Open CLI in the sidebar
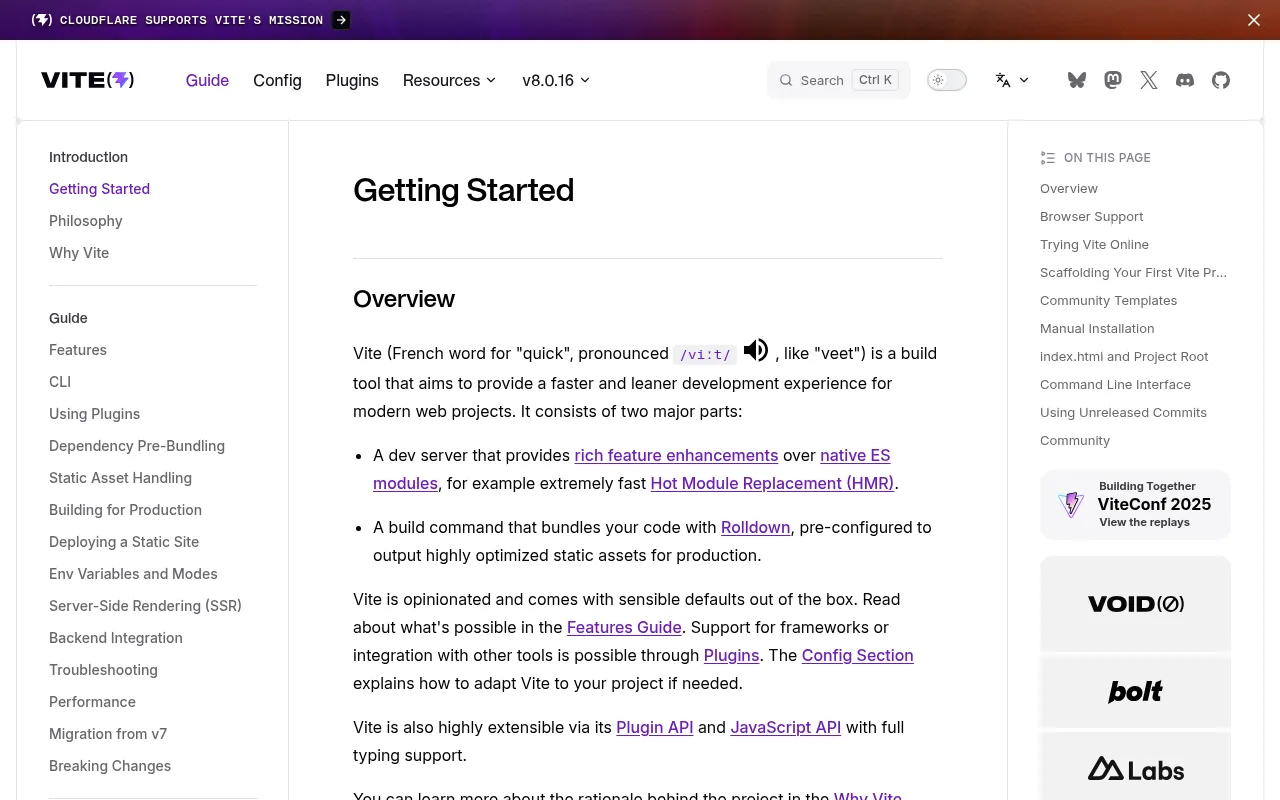Viewport: 1280px width, 800px height. (x=60, y=382)
